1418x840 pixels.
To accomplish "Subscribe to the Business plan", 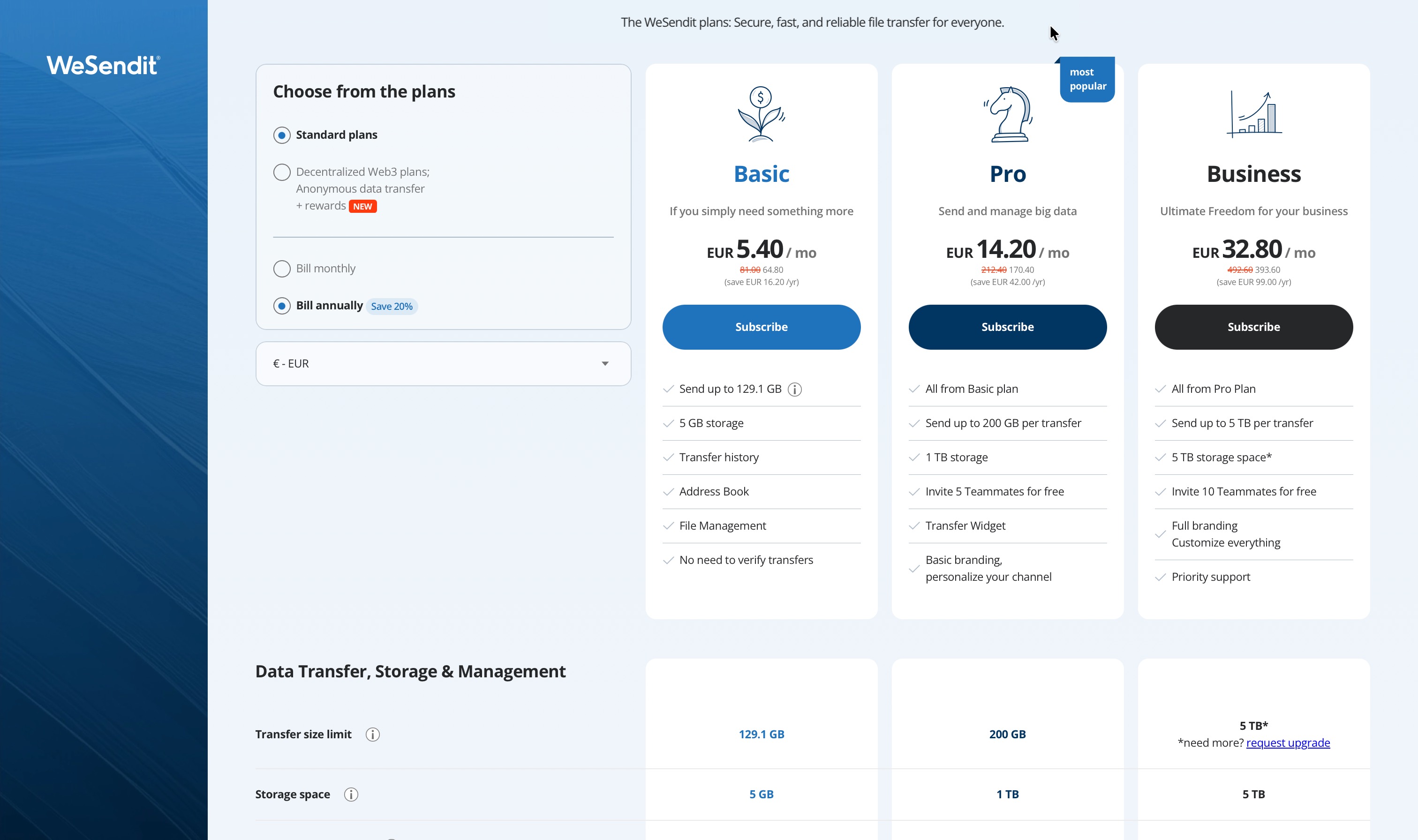I will (x=1253, y=327).
